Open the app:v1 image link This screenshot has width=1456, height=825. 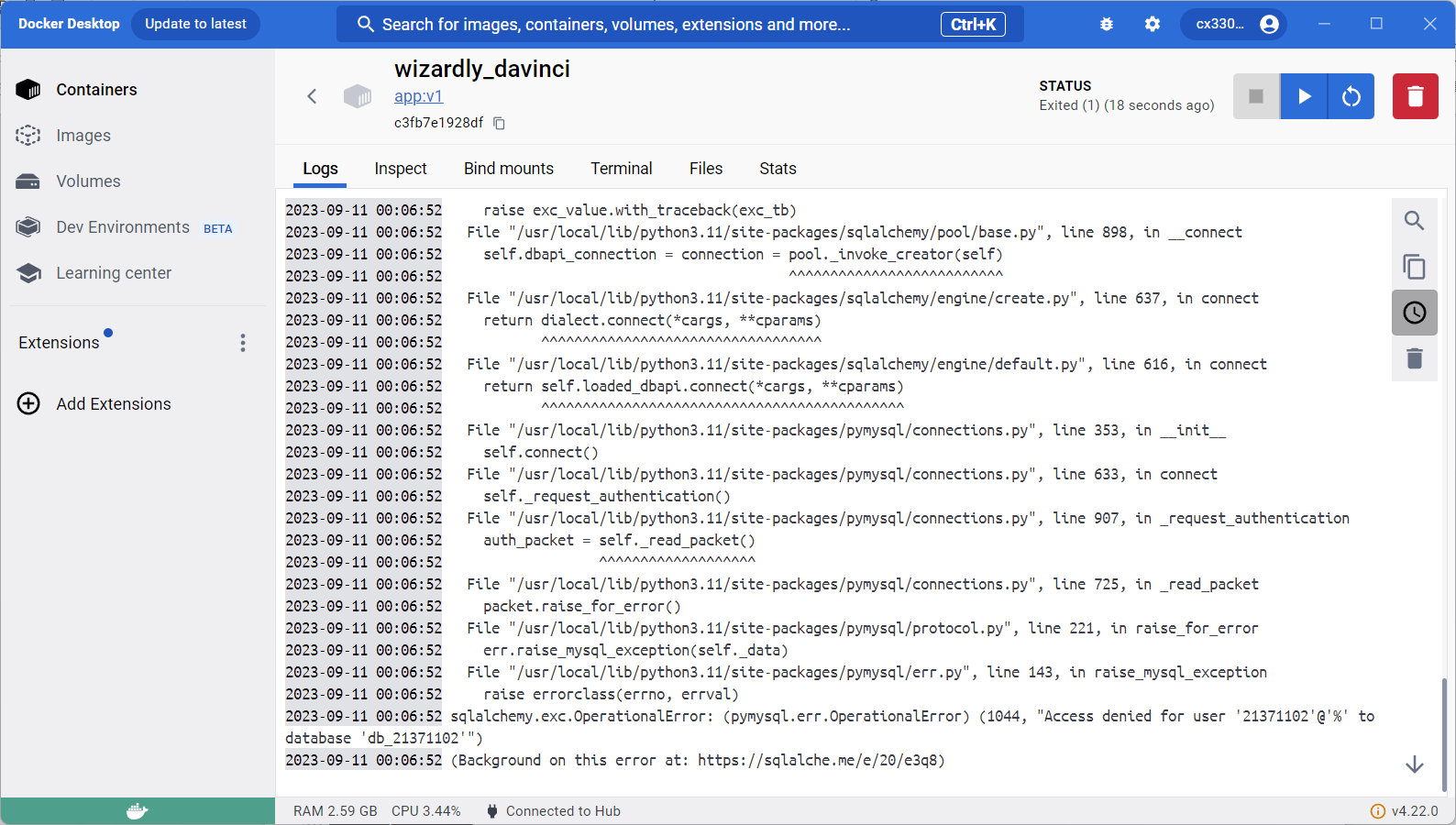point(418,96)
